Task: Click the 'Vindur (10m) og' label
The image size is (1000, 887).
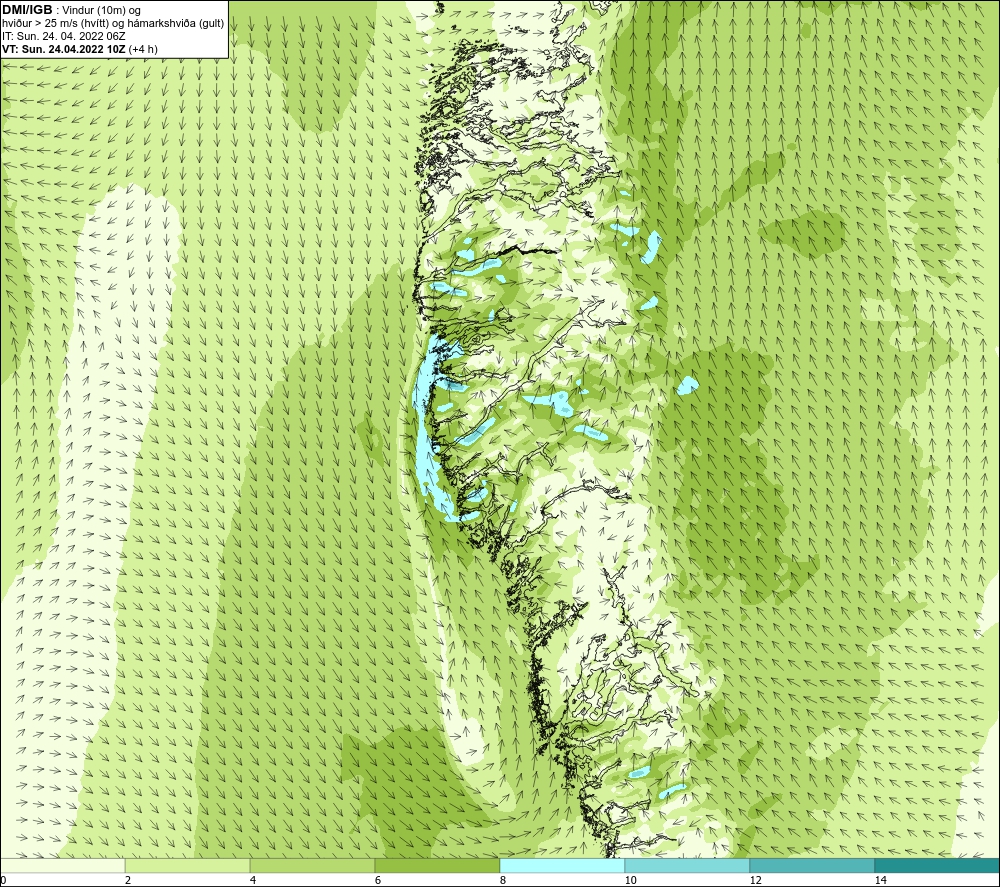Action: pyautogui.click(x=101, y=11)
